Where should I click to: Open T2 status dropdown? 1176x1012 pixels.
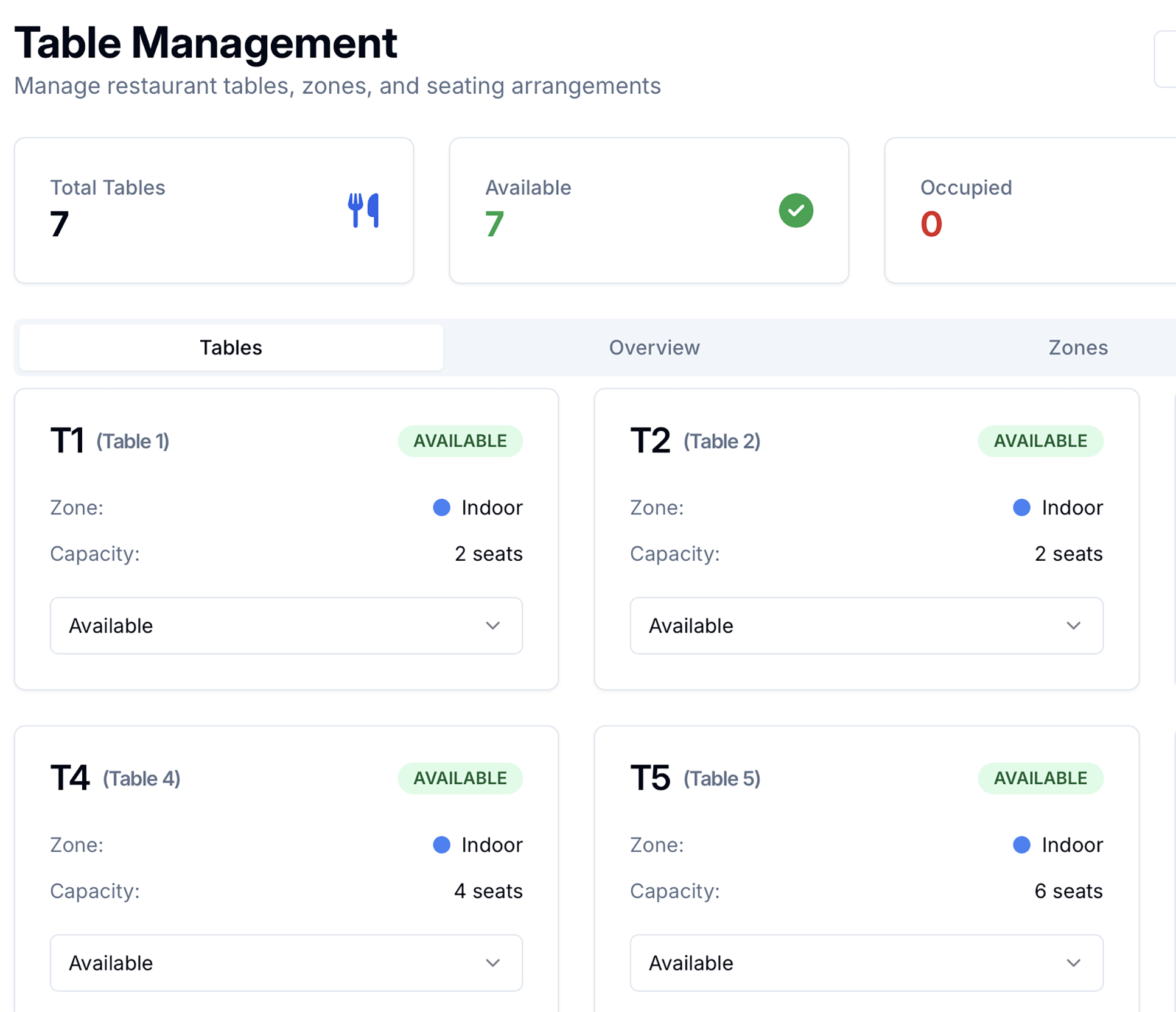point(866,625)
